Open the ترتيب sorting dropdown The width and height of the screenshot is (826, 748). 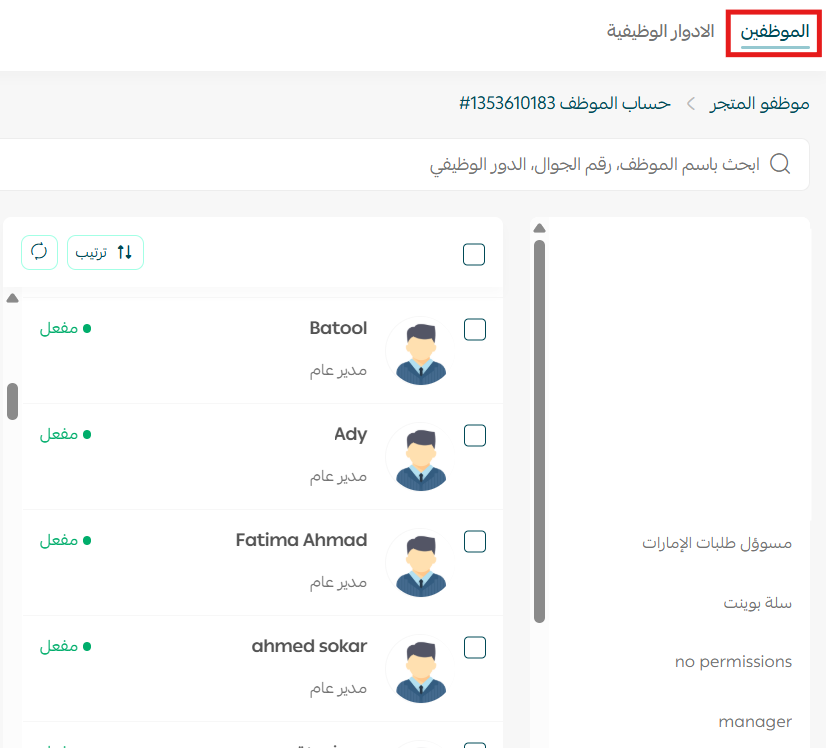105,252
